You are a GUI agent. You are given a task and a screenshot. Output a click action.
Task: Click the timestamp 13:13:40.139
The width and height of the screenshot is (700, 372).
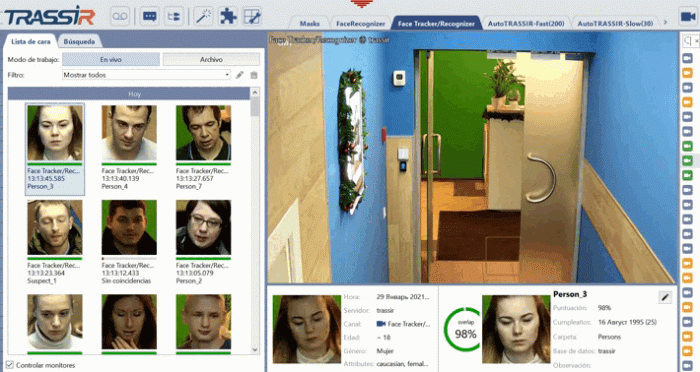(121, 179)
